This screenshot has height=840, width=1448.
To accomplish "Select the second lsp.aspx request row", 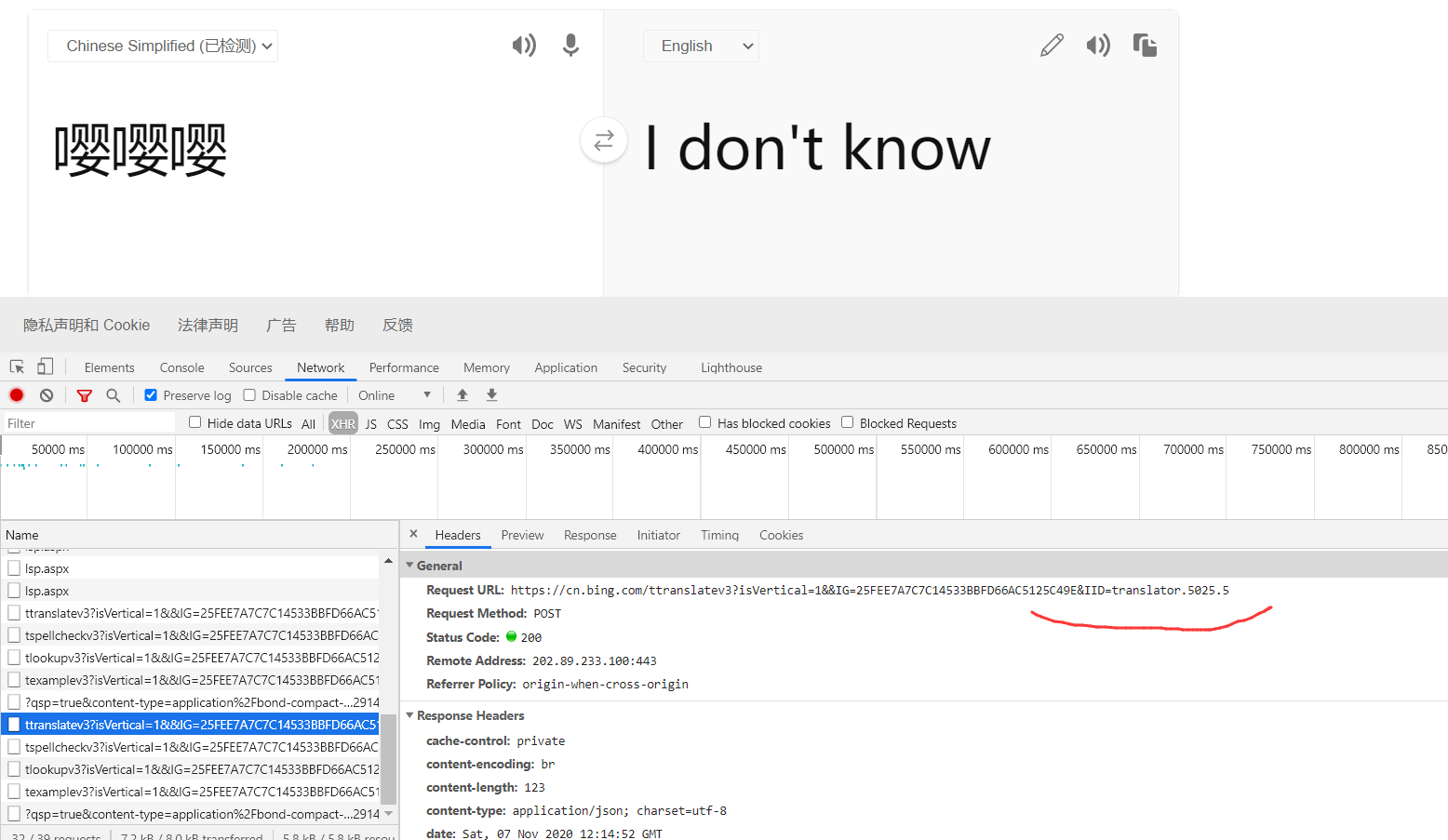I will (190, 591).
